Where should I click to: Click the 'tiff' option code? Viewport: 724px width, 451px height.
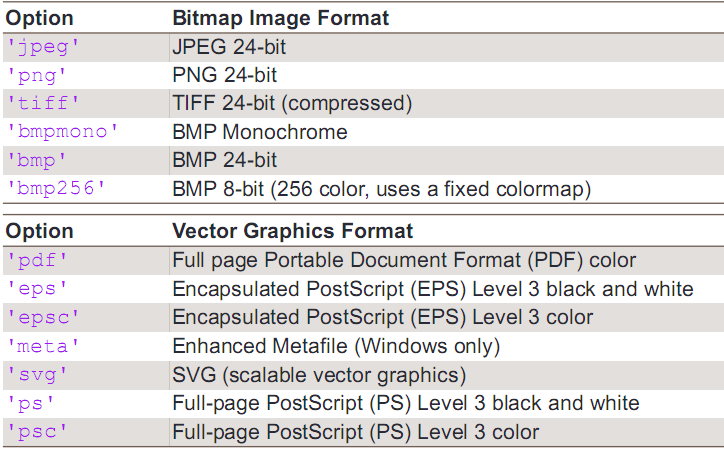(42, 104)
